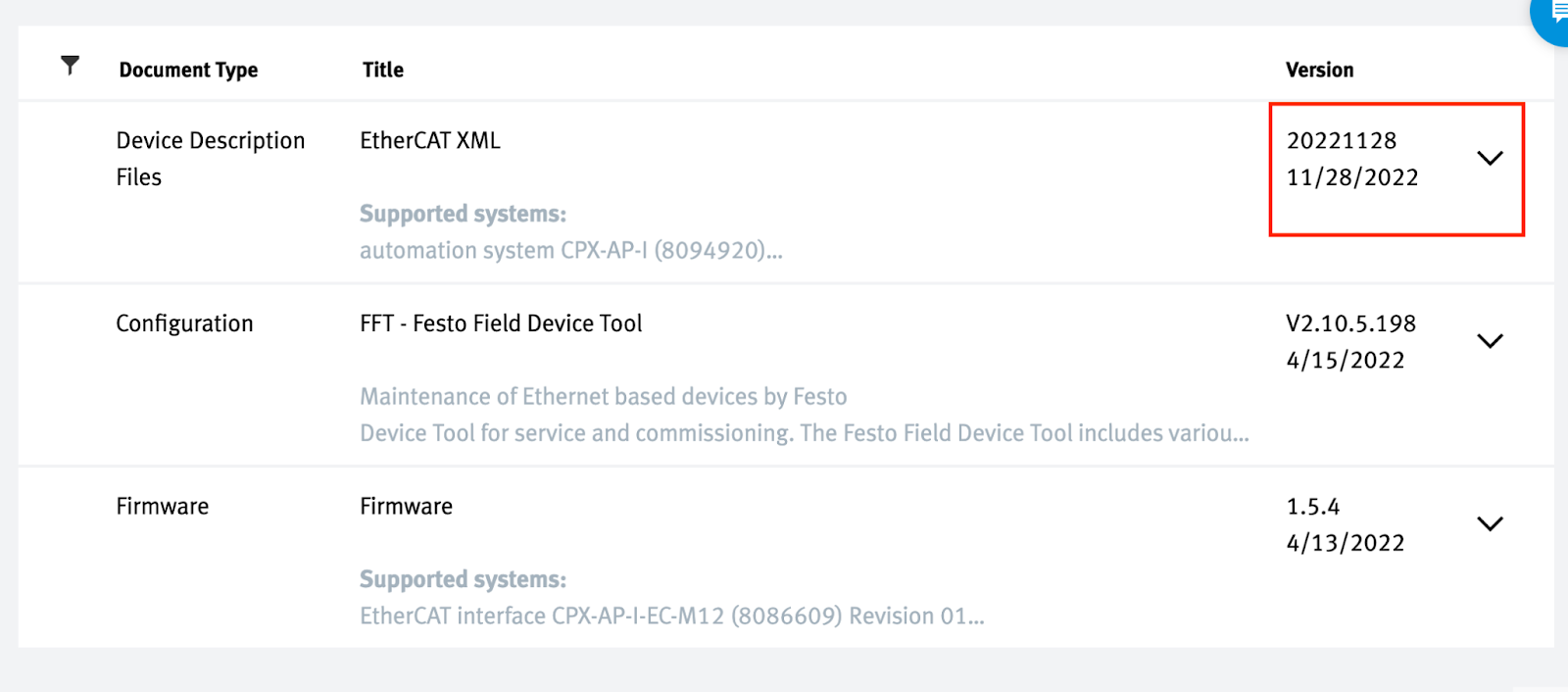Select the Device Description Files type
The image size is (1568, 692).
pos(211,159)
